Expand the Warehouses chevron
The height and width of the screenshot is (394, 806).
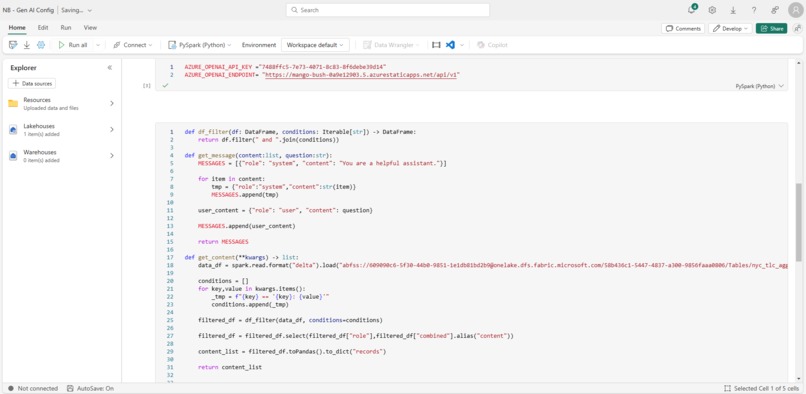click(x=112, y=156)
